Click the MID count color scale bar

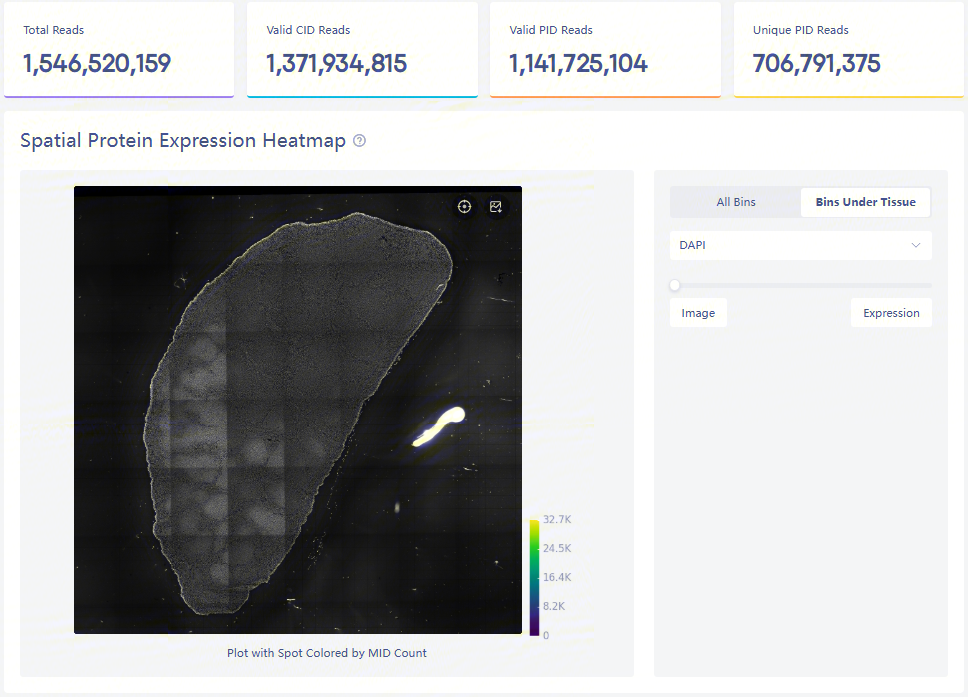pyautogui.click(x=534, y=577)
